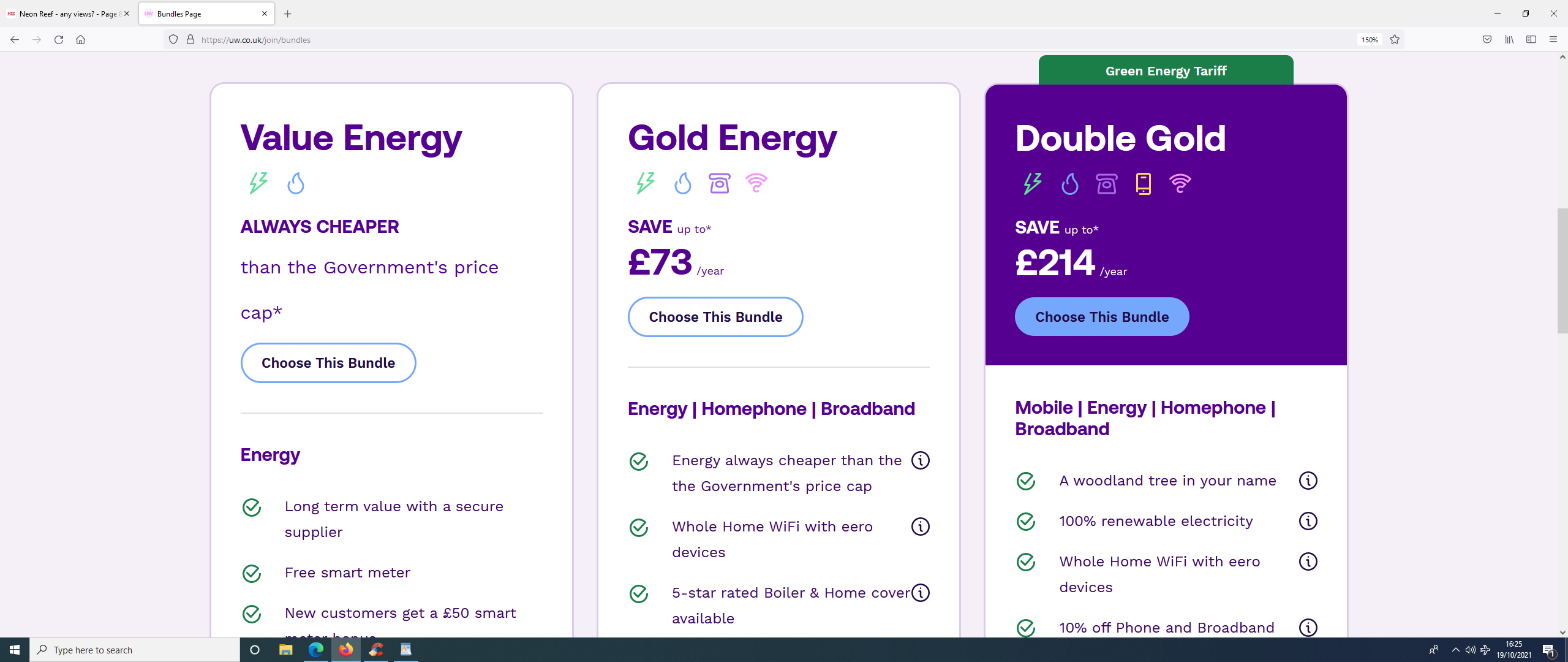The width and height of the screenshot is (1568, 662).
Task: Show hidden system tray icons
Action: pos(1455,650)
